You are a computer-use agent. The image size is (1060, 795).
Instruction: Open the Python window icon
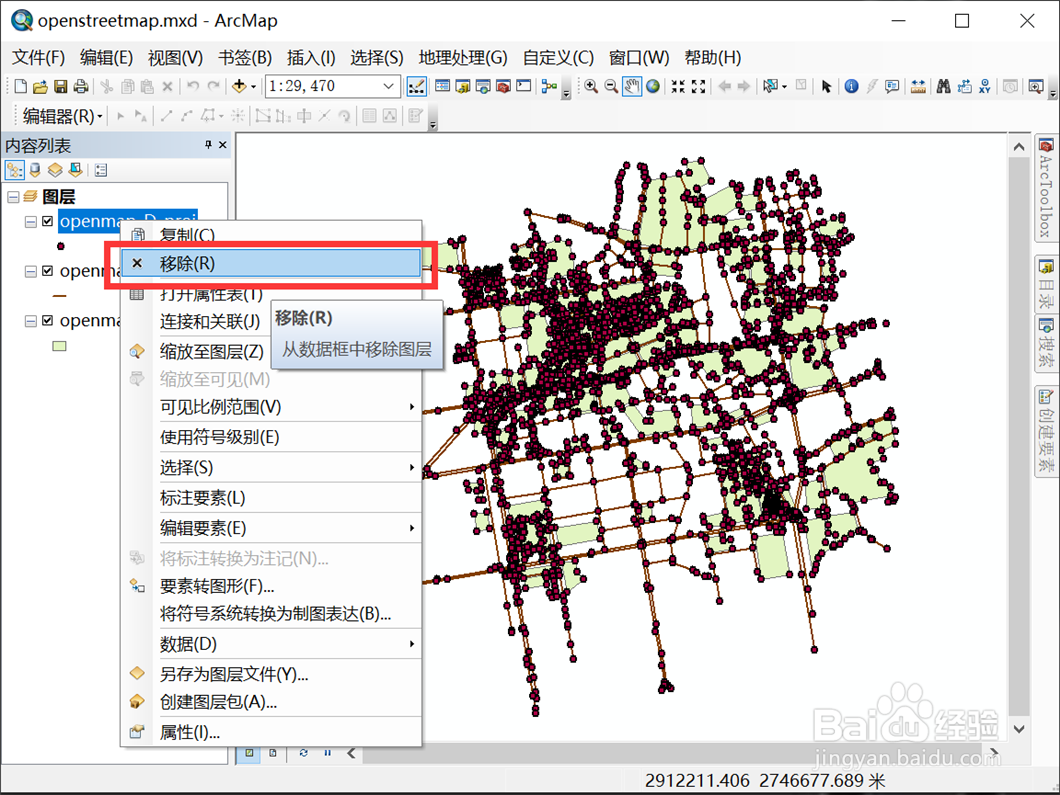524,87
